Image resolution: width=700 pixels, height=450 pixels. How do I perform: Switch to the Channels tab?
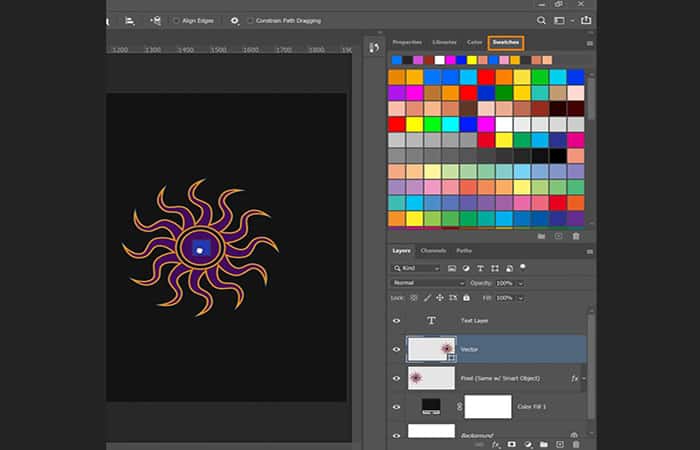pyautogui.click(x=433, y=250)
